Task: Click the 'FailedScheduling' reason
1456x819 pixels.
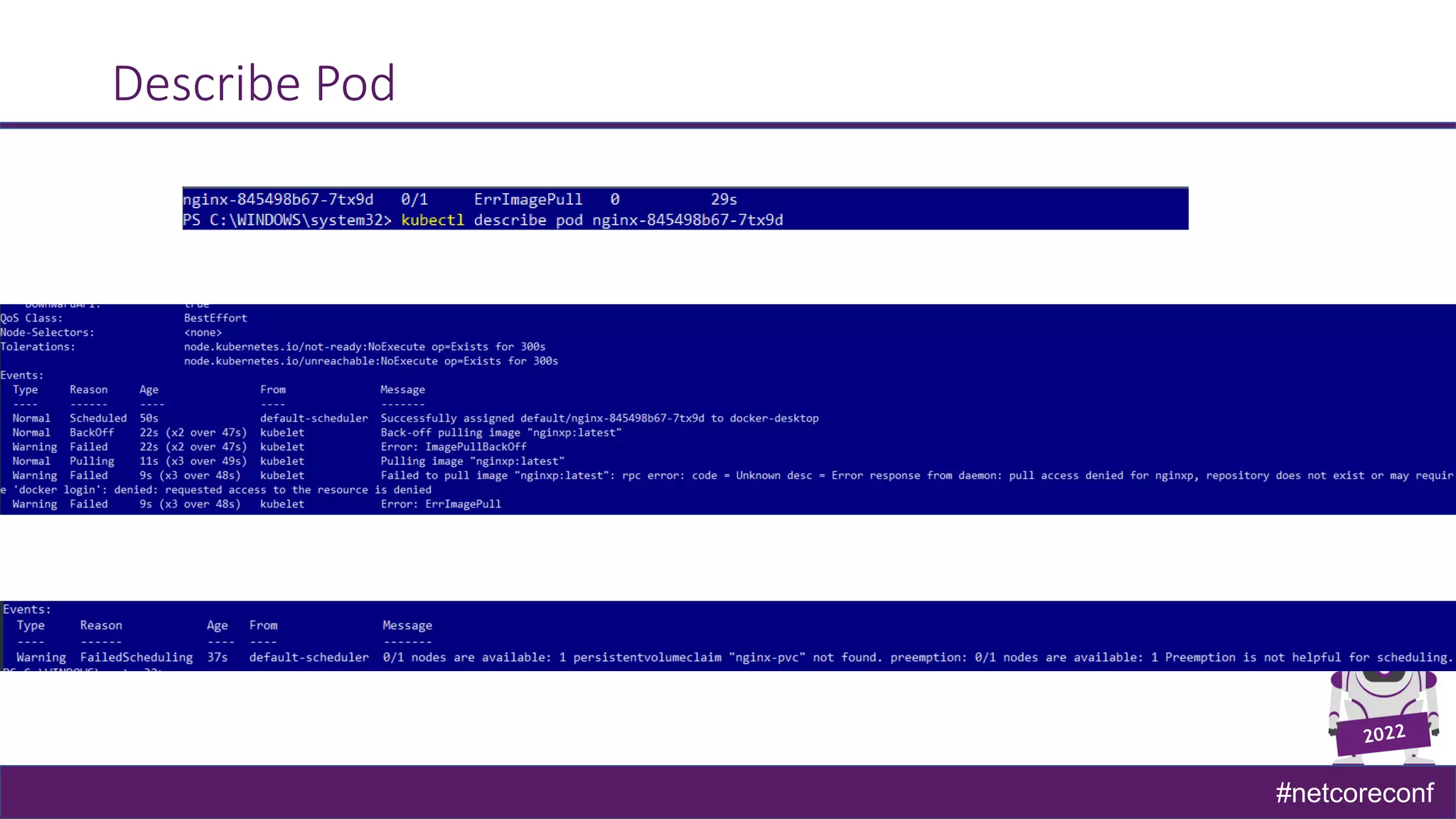Action: tap(136, 658)
